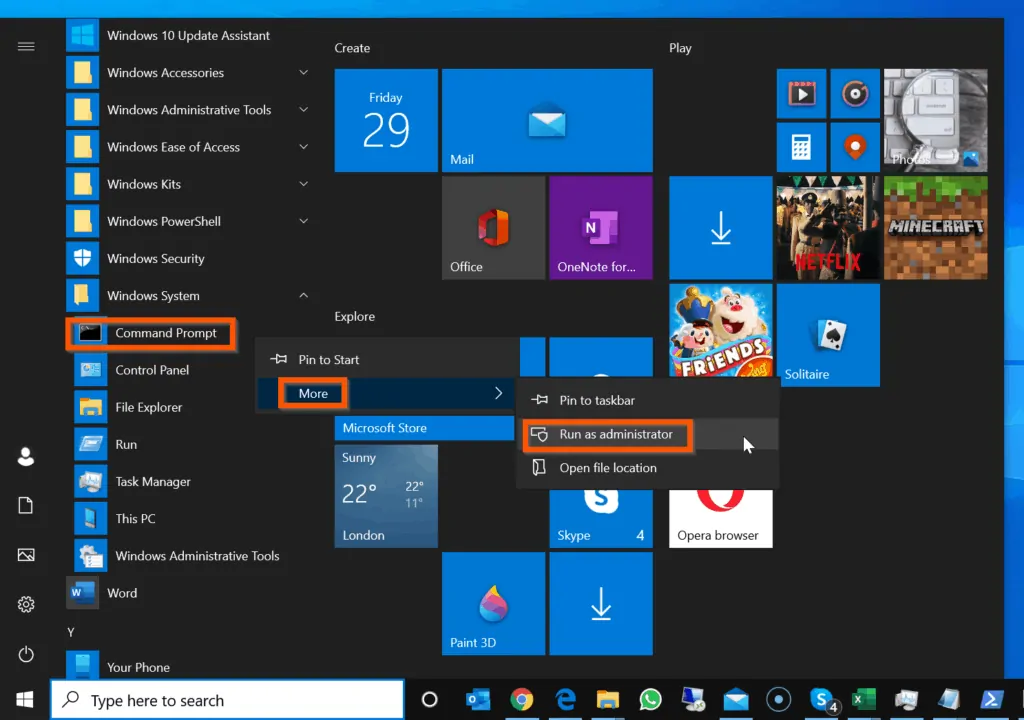Image resolution: width=1024 pixels, height=720 pixels.
Task: Open the Candy Crush Friends tile
Action: coord(721,330)
